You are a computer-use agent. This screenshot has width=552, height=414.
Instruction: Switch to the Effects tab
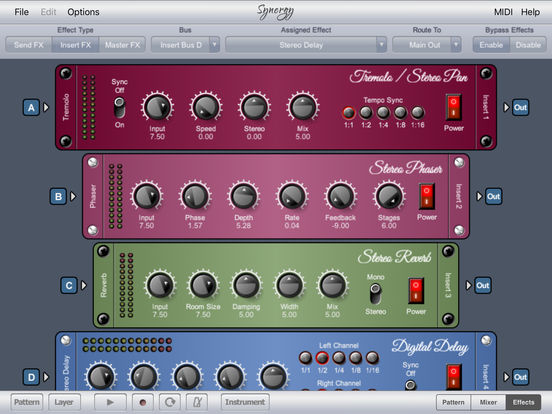(523, 402)
